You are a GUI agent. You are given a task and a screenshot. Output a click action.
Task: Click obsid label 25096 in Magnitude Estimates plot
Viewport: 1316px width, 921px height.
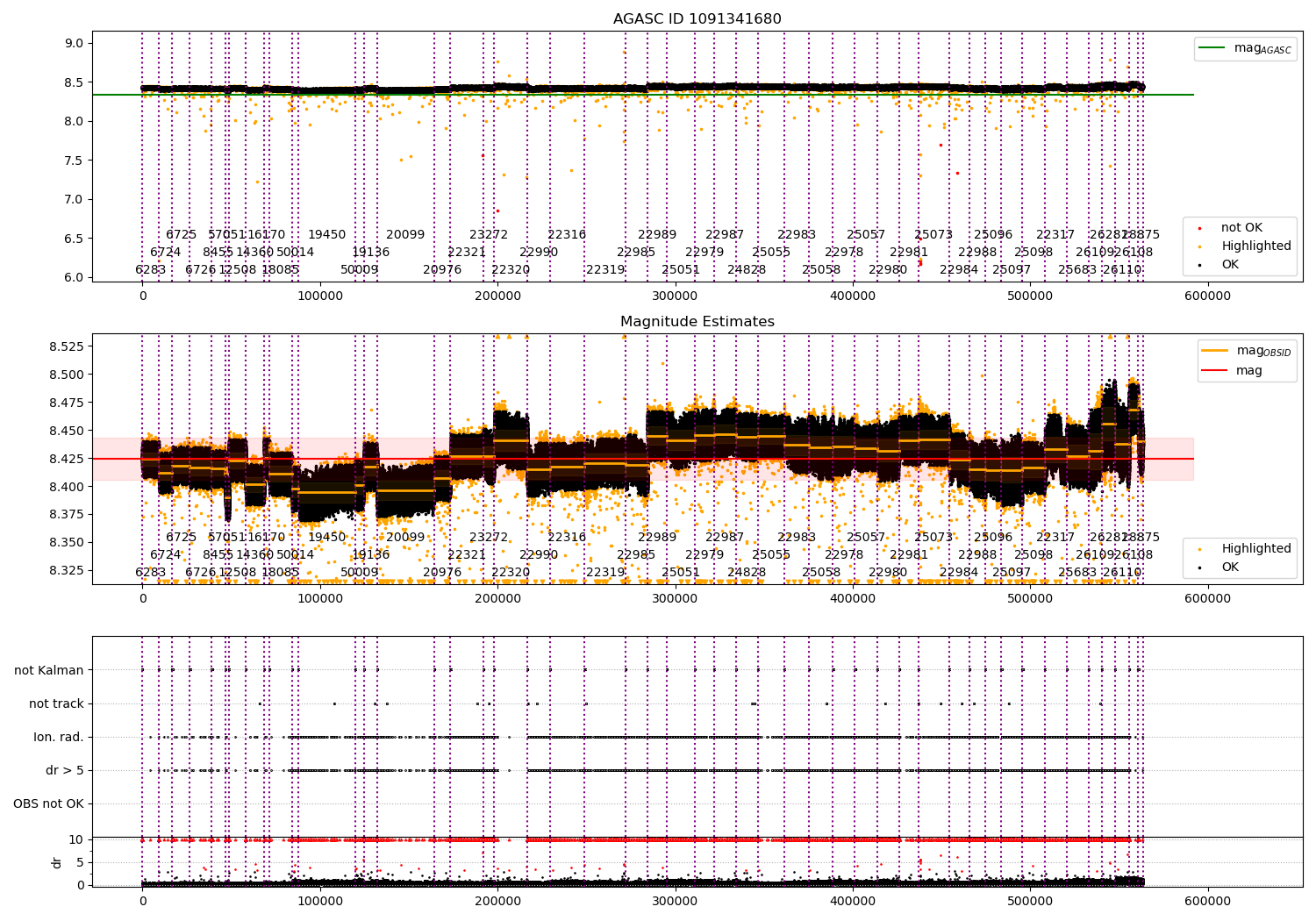tap(993, 538)
